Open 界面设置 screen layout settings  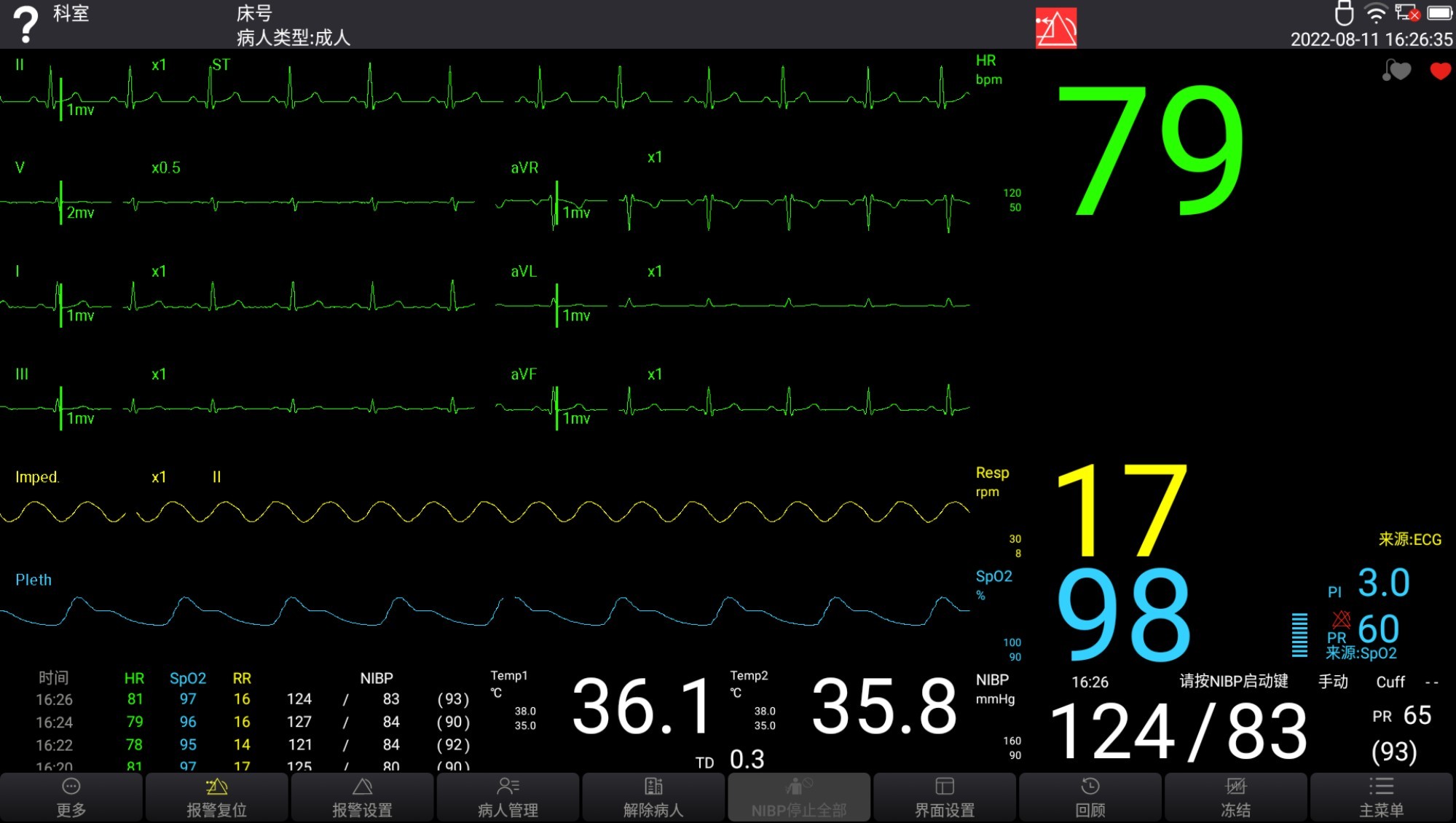(945, 797)
